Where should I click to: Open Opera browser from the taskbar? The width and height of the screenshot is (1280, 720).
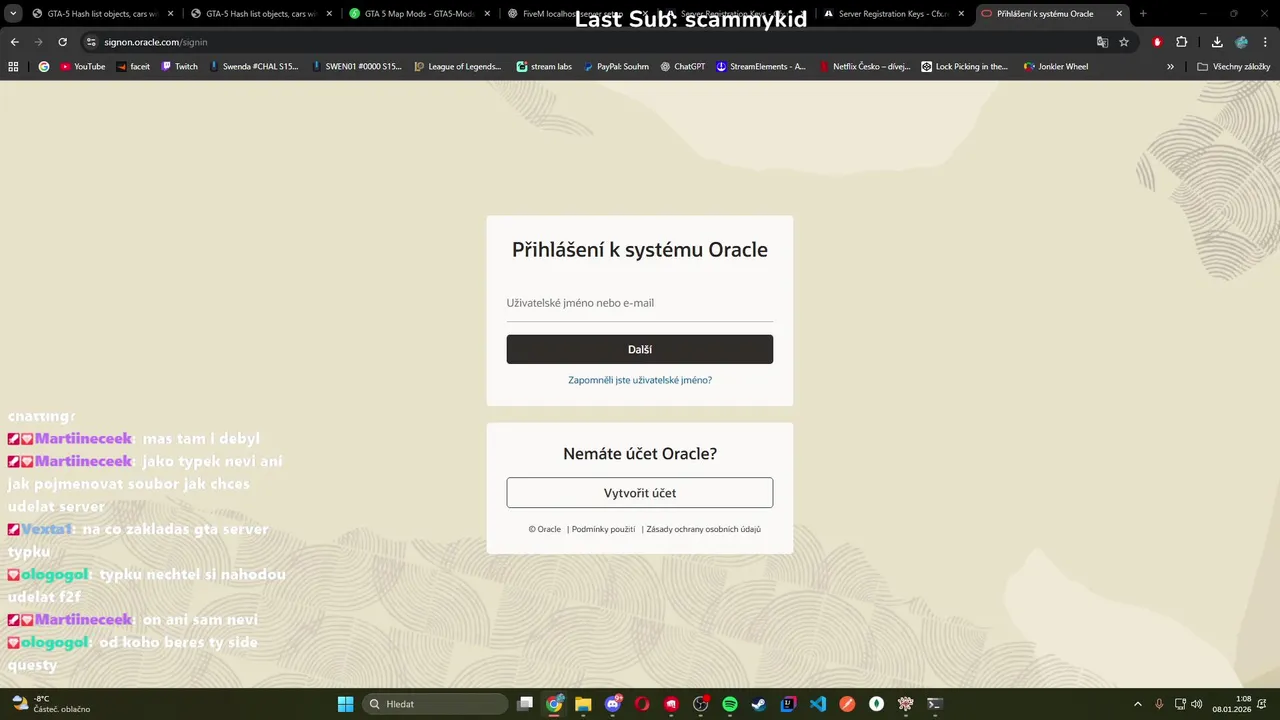(642, 704)
